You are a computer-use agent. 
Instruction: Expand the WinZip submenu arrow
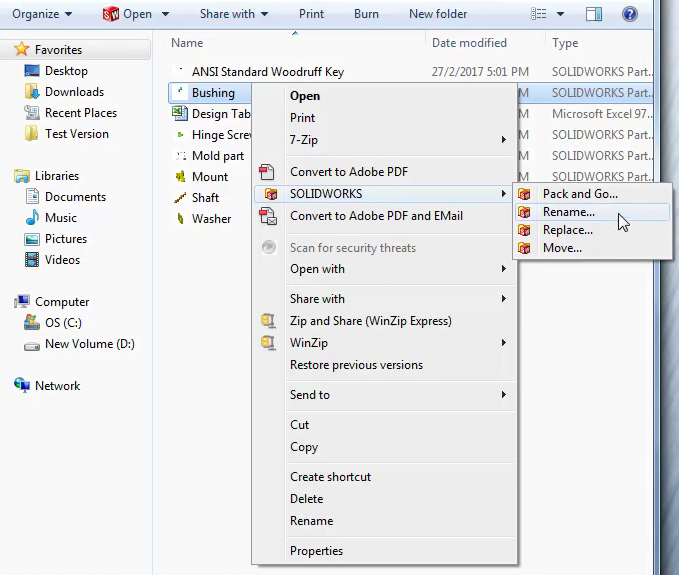point(504,342)
